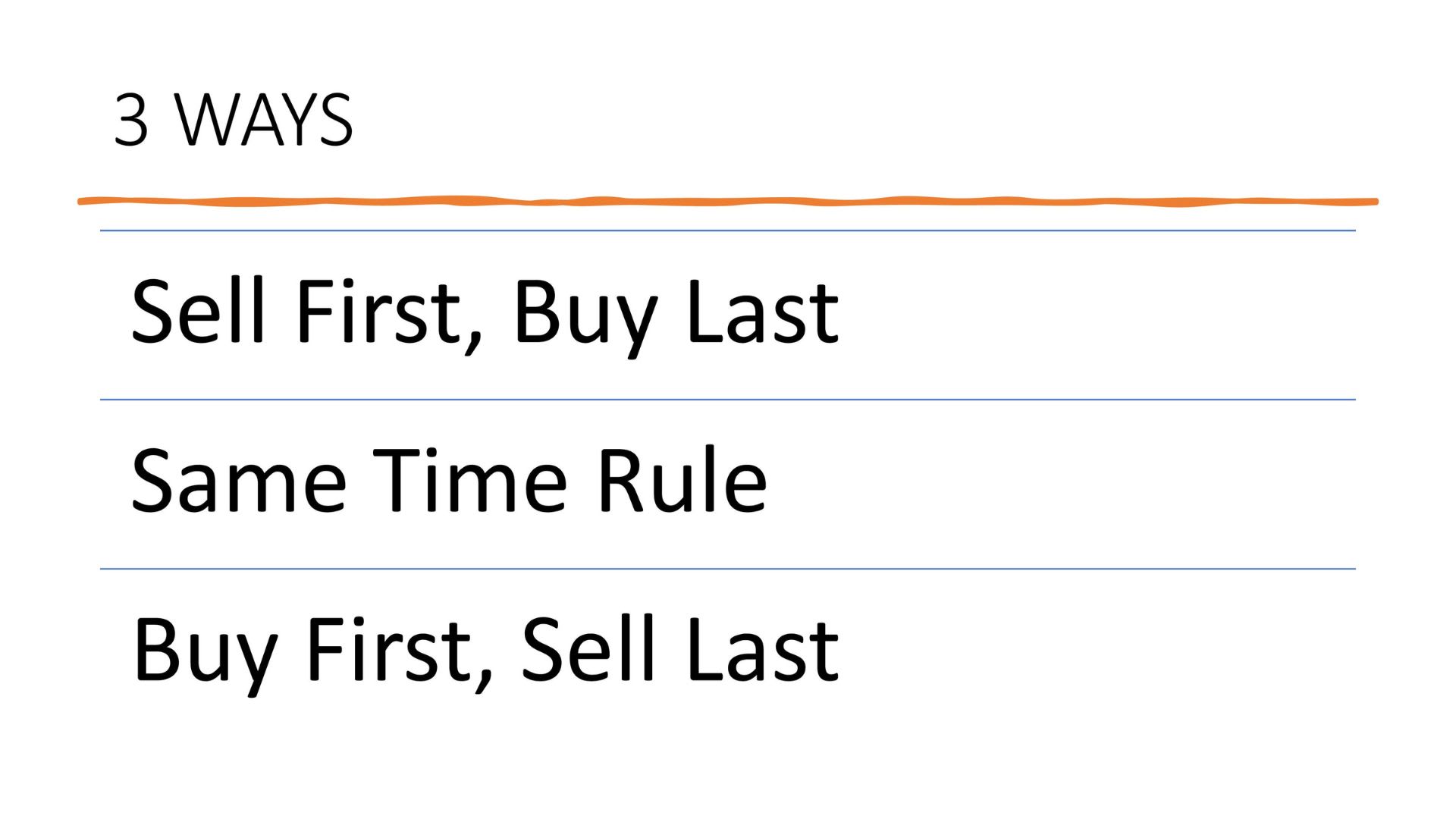Click the blue line above Same Time Rule
Image resolution: width=1456 pixels, height=819 pixels.
tap(728, 400)
